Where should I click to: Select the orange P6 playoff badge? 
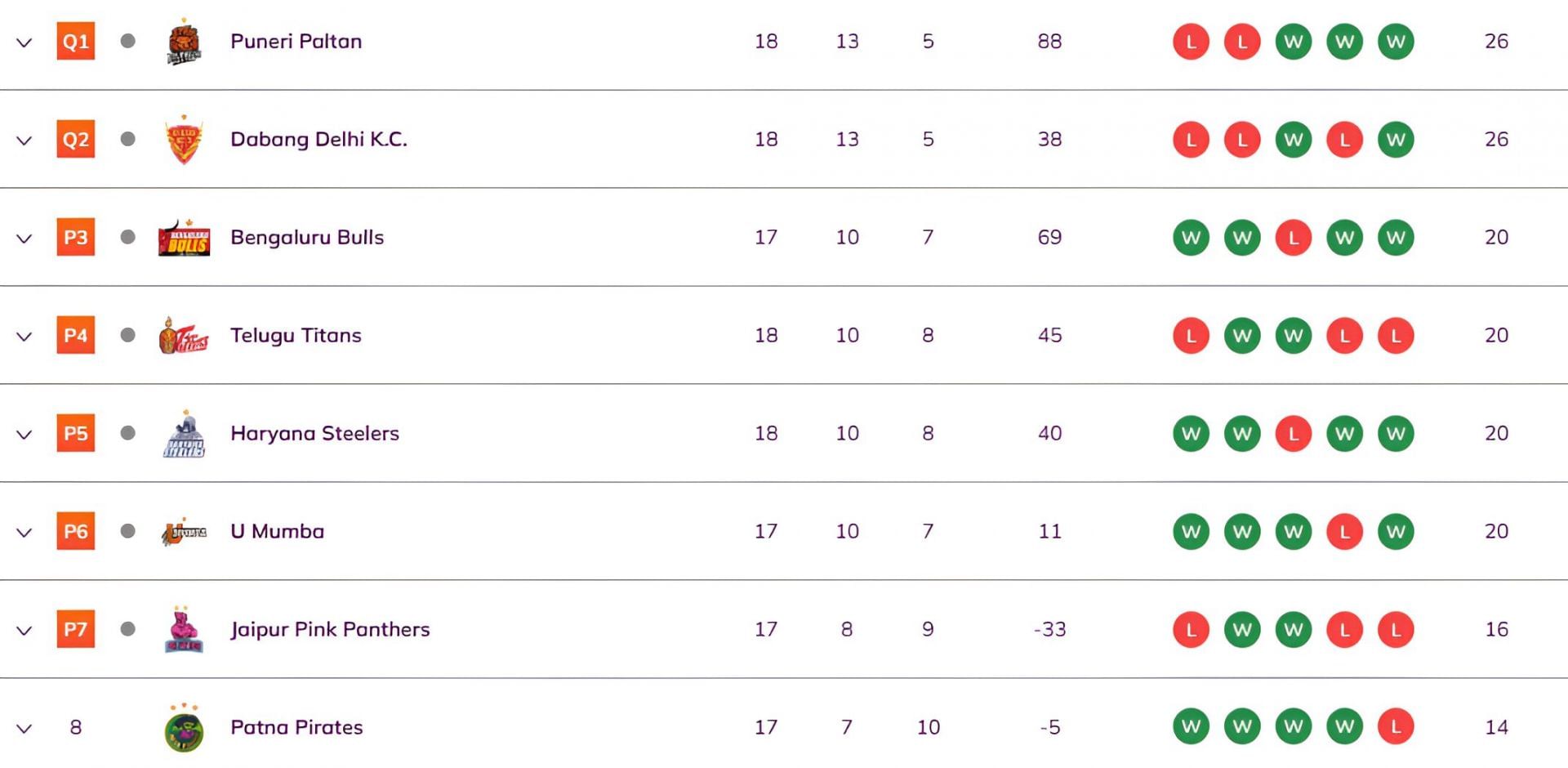[76, 531]
